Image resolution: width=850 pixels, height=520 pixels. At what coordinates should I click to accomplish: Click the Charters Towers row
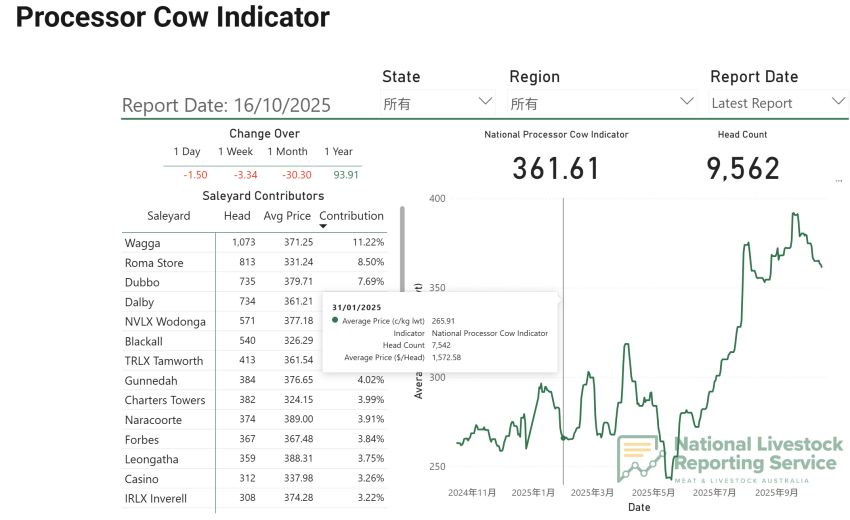pyautogui.click(x=165, y=400)
